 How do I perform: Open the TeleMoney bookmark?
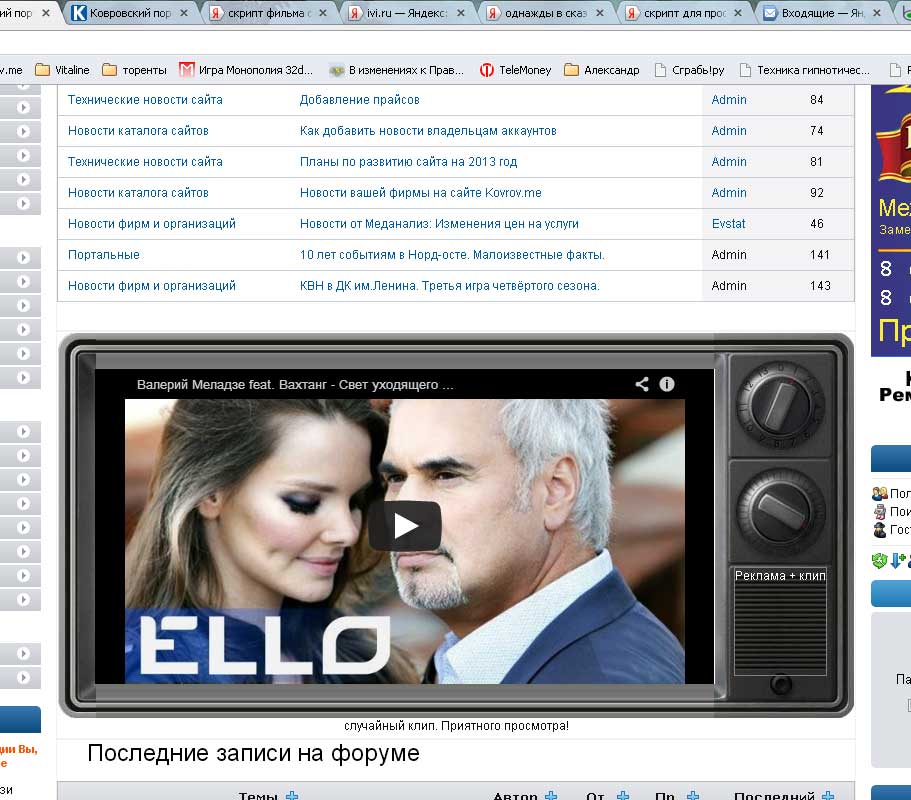pyautogui.click(x=515, y=70)
